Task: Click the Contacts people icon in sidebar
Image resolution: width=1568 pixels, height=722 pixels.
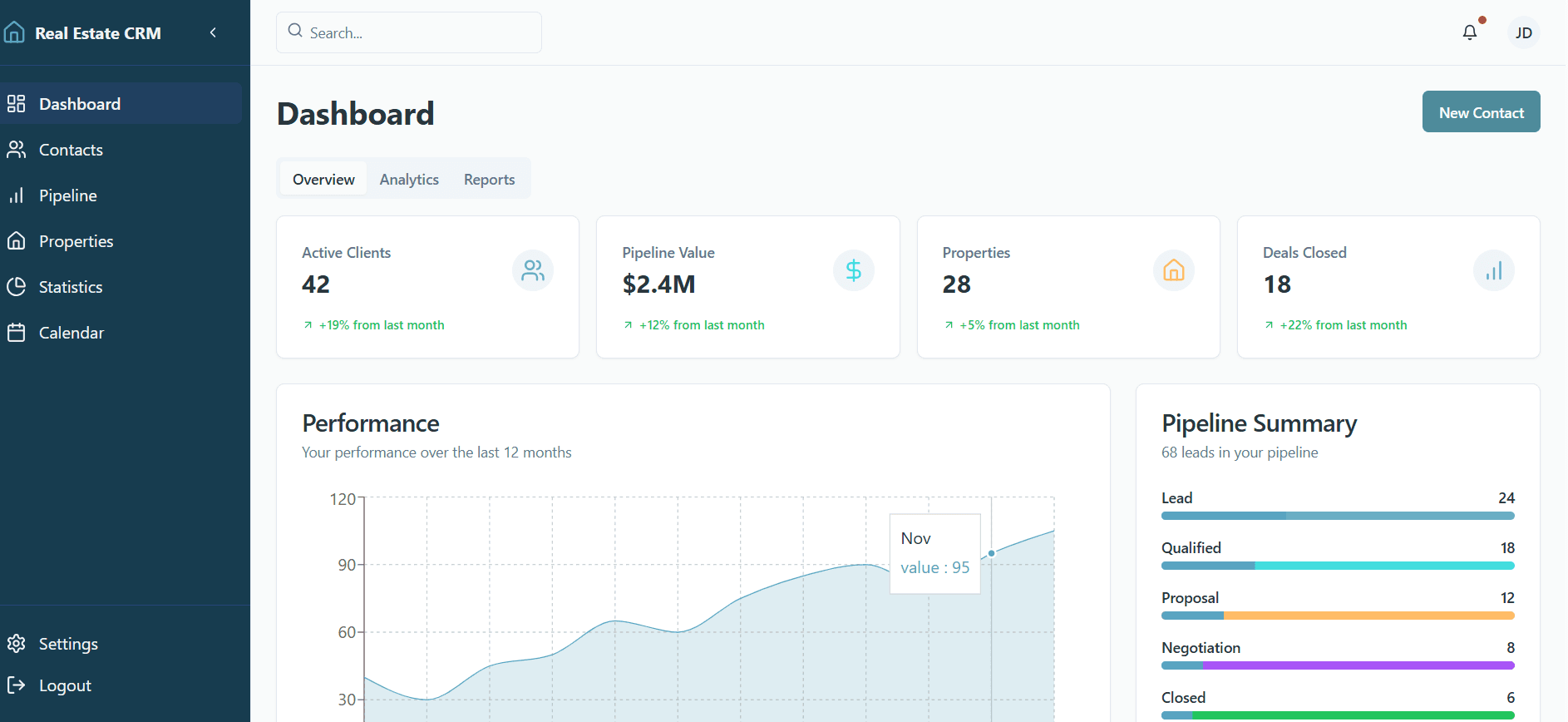Action: pos(16,150)
